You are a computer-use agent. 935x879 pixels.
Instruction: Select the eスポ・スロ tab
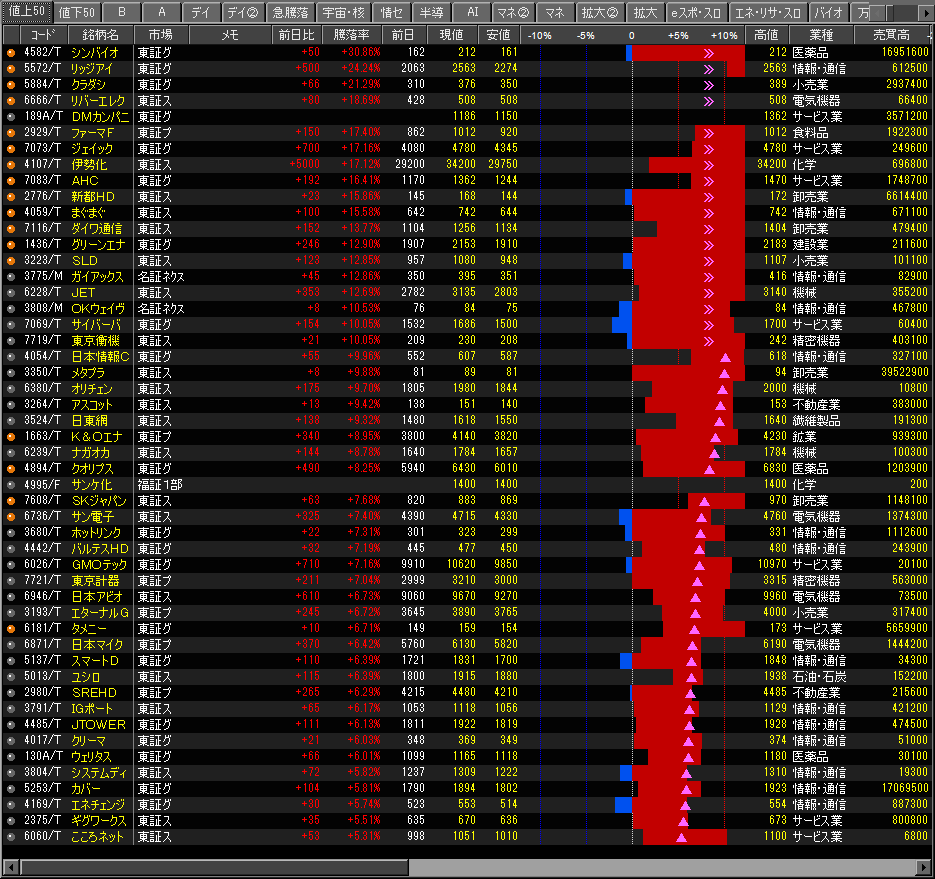pos(695,12)
